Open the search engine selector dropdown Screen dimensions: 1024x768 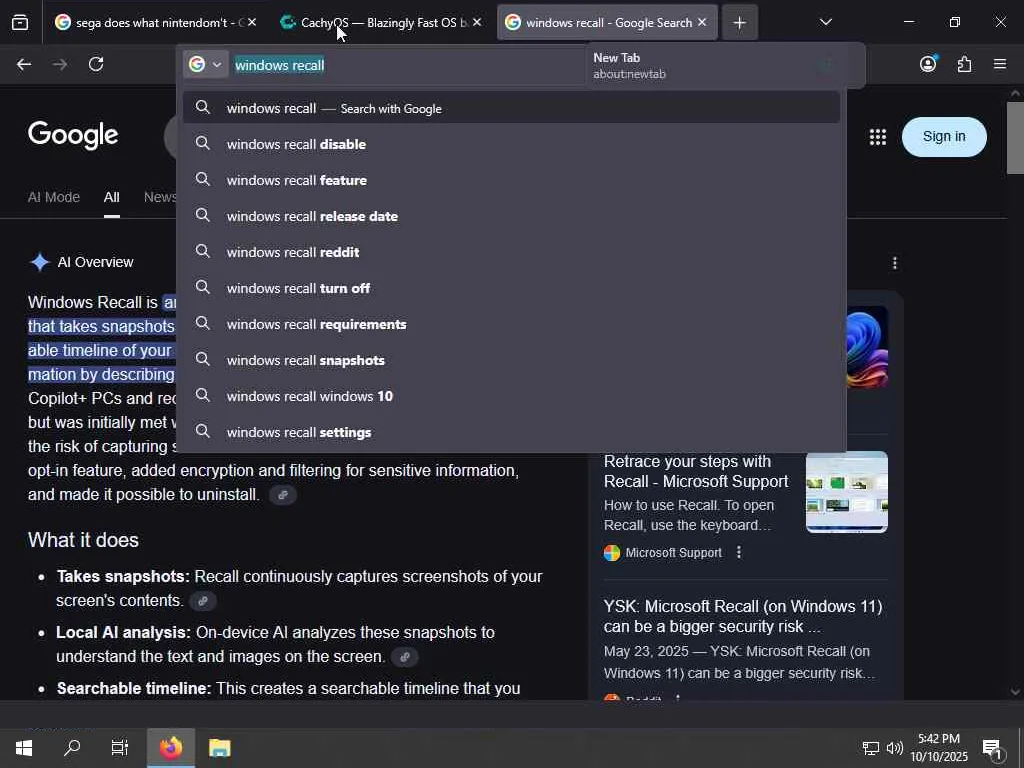(x=206, y=64)
